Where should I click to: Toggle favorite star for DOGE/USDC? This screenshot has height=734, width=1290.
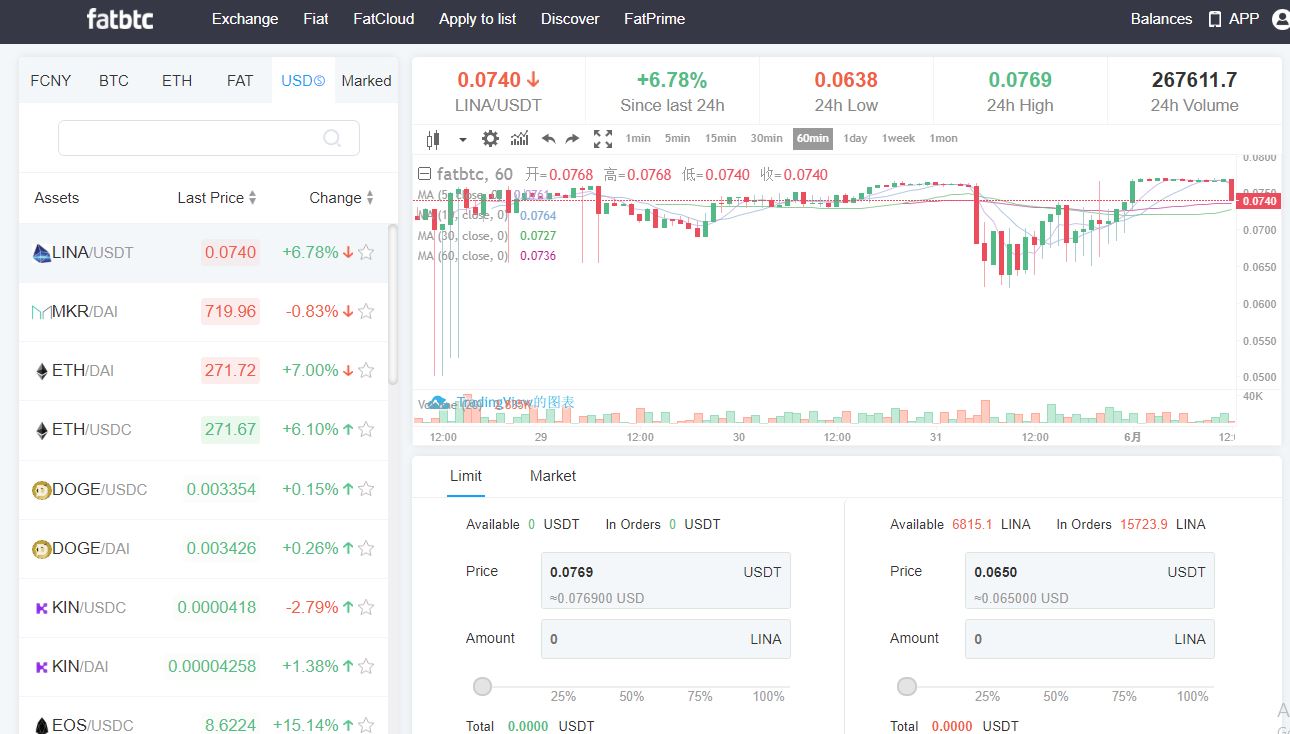point(366,489)
